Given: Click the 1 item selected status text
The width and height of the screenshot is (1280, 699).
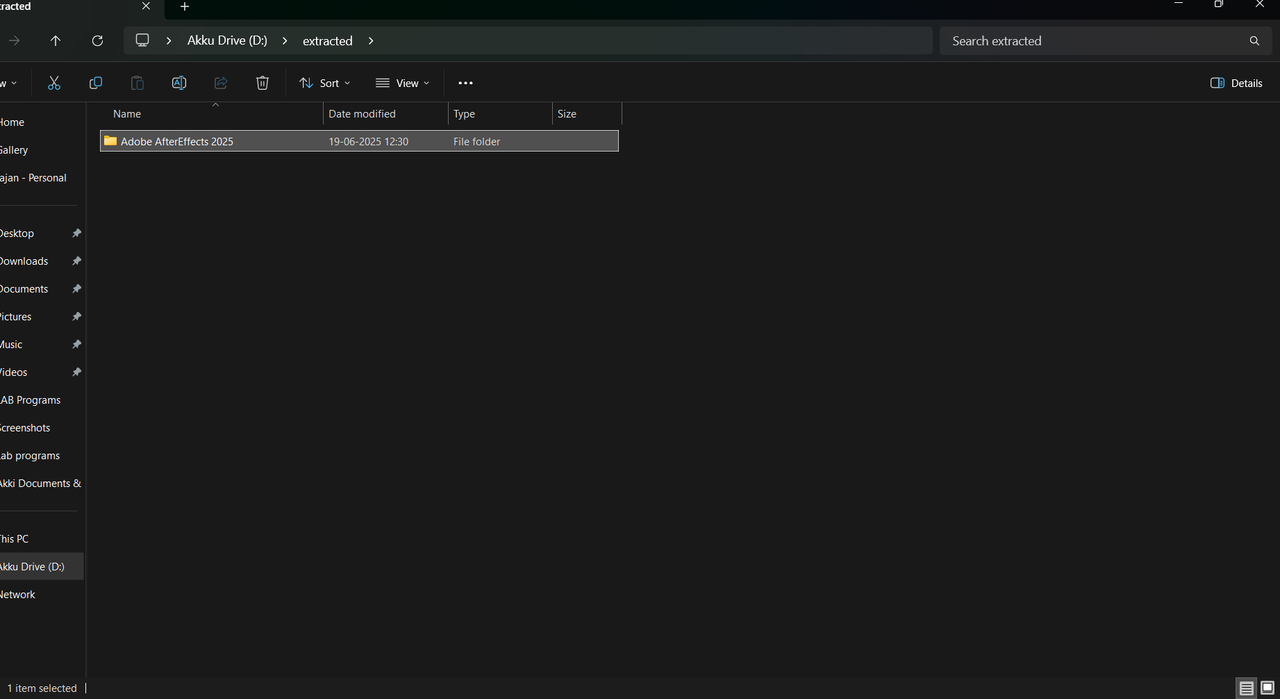Looking at the screenshot, I should [42, 688].
